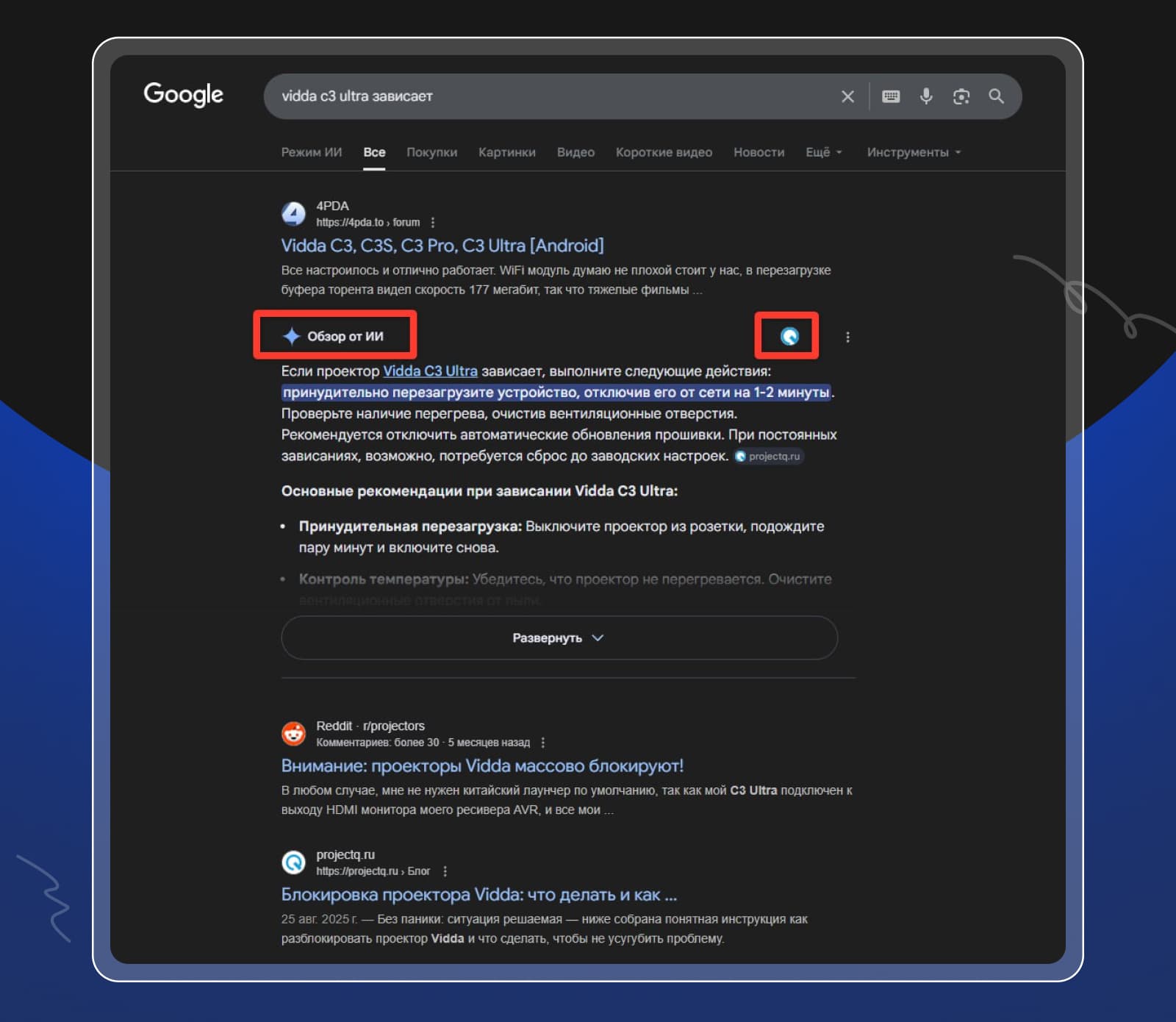Click the projectq.ru source chip
This screenshot has height=1022, width=1176.
769,457
